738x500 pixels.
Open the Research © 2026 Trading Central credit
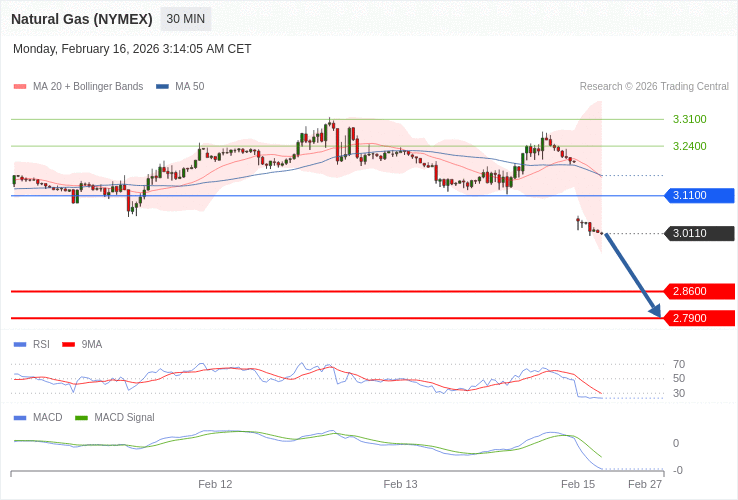click(x=654, y=87)
